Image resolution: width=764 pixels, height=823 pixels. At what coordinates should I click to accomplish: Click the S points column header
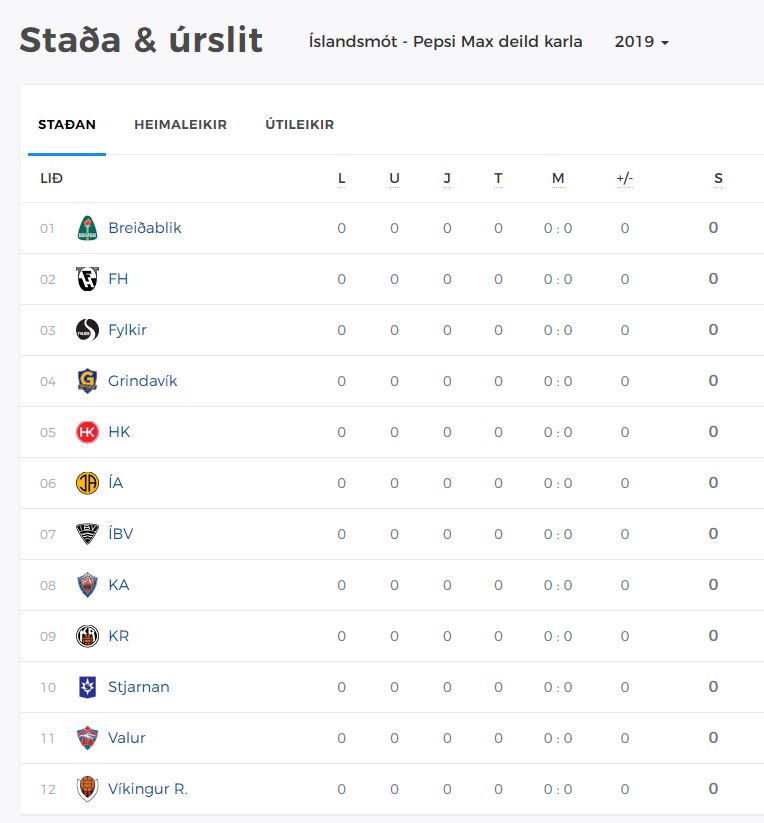718,178
